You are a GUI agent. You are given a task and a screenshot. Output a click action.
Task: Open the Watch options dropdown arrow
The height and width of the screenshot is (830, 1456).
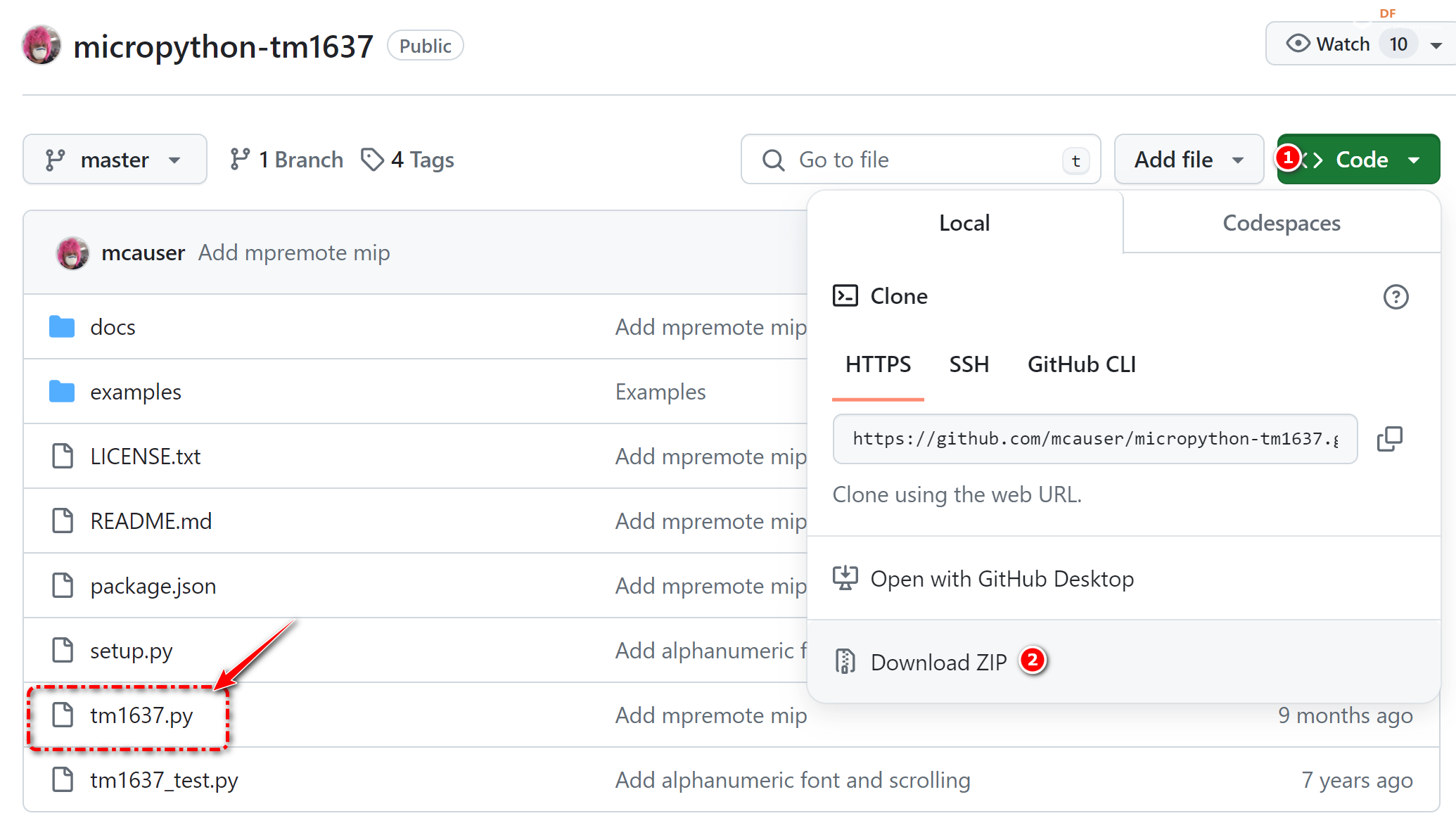[x=1436, y=45]
